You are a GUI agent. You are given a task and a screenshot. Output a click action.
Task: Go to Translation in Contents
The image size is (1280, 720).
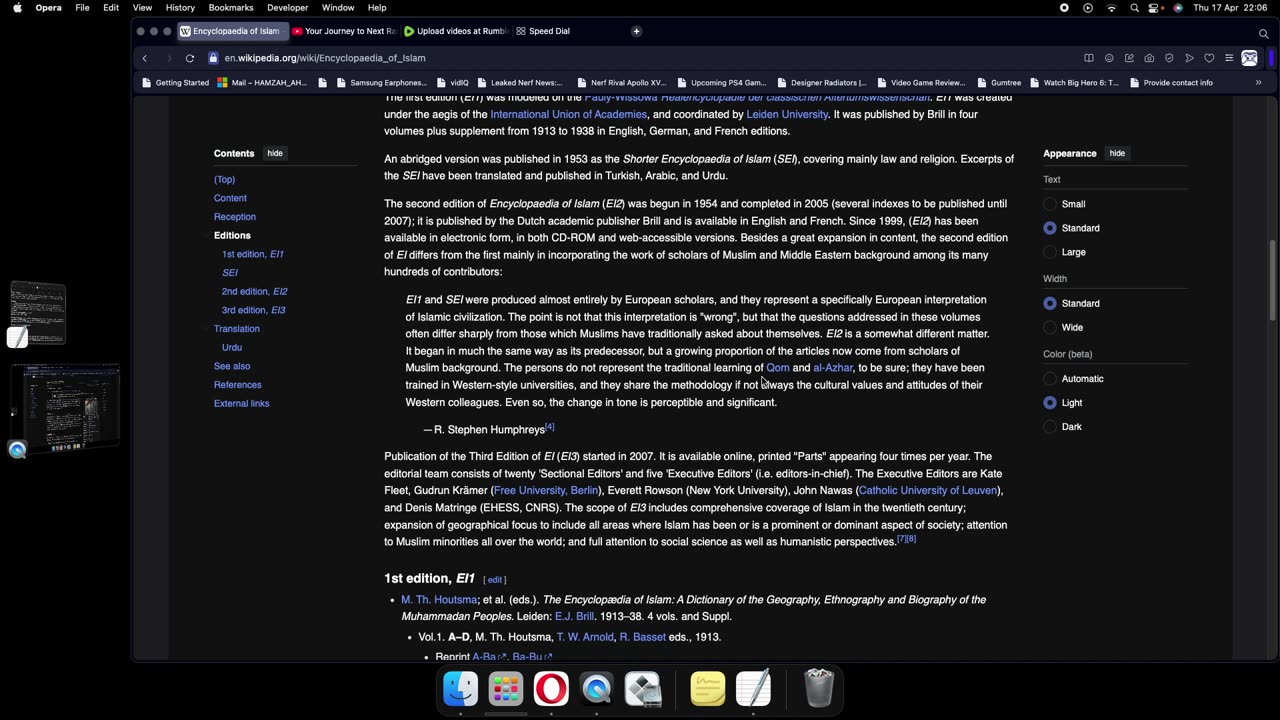pyautogui.click(x=236, y=329)
